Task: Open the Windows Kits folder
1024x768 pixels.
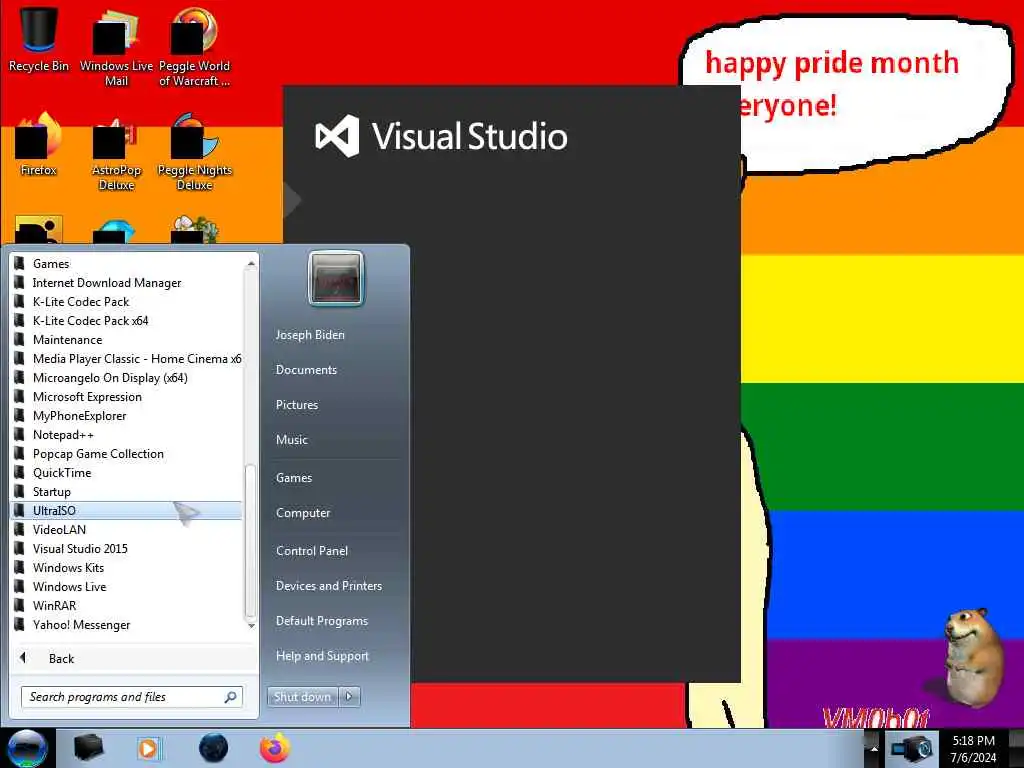Action: pos(127,568)
